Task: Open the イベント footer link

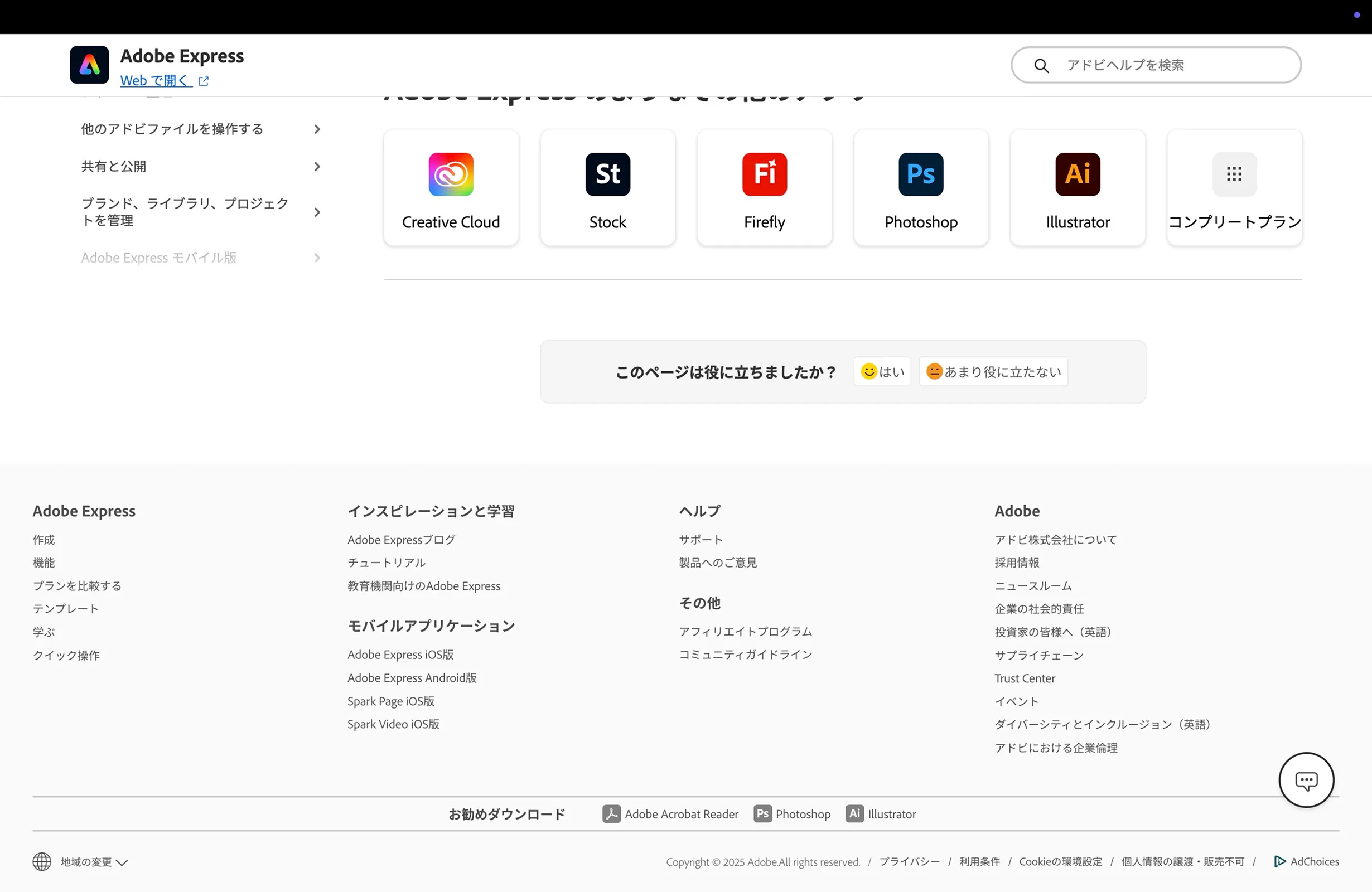Action: (x=1016, y=701)
